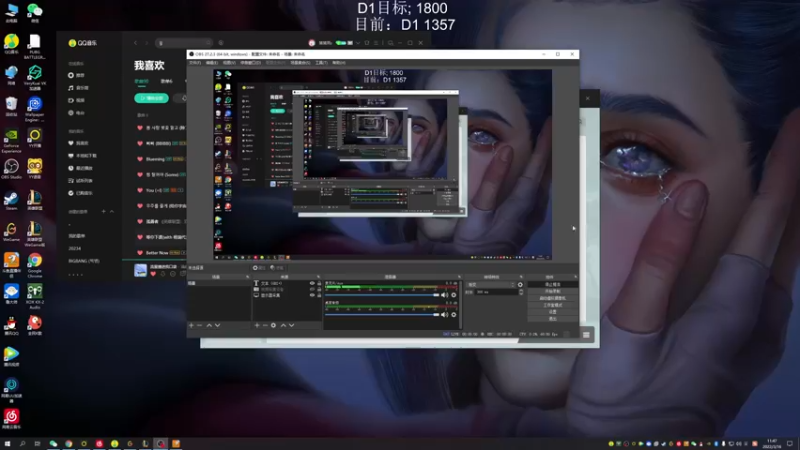Screen dimensions: 800x450
Task: Expand the QQ Music account dropdown arrow
Action: click(358, 43)
